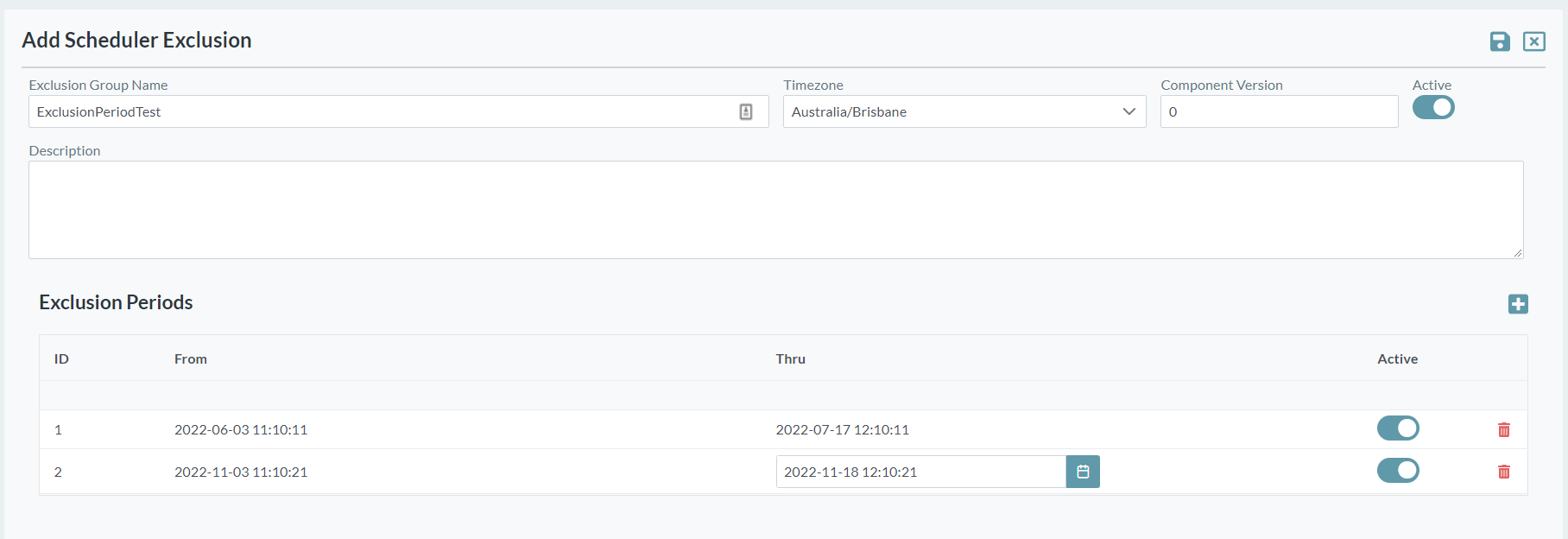The image size is (1568, 539).
Task: Edit the Thru date 2022-11-18 field
Action: [x=920, y=472]
